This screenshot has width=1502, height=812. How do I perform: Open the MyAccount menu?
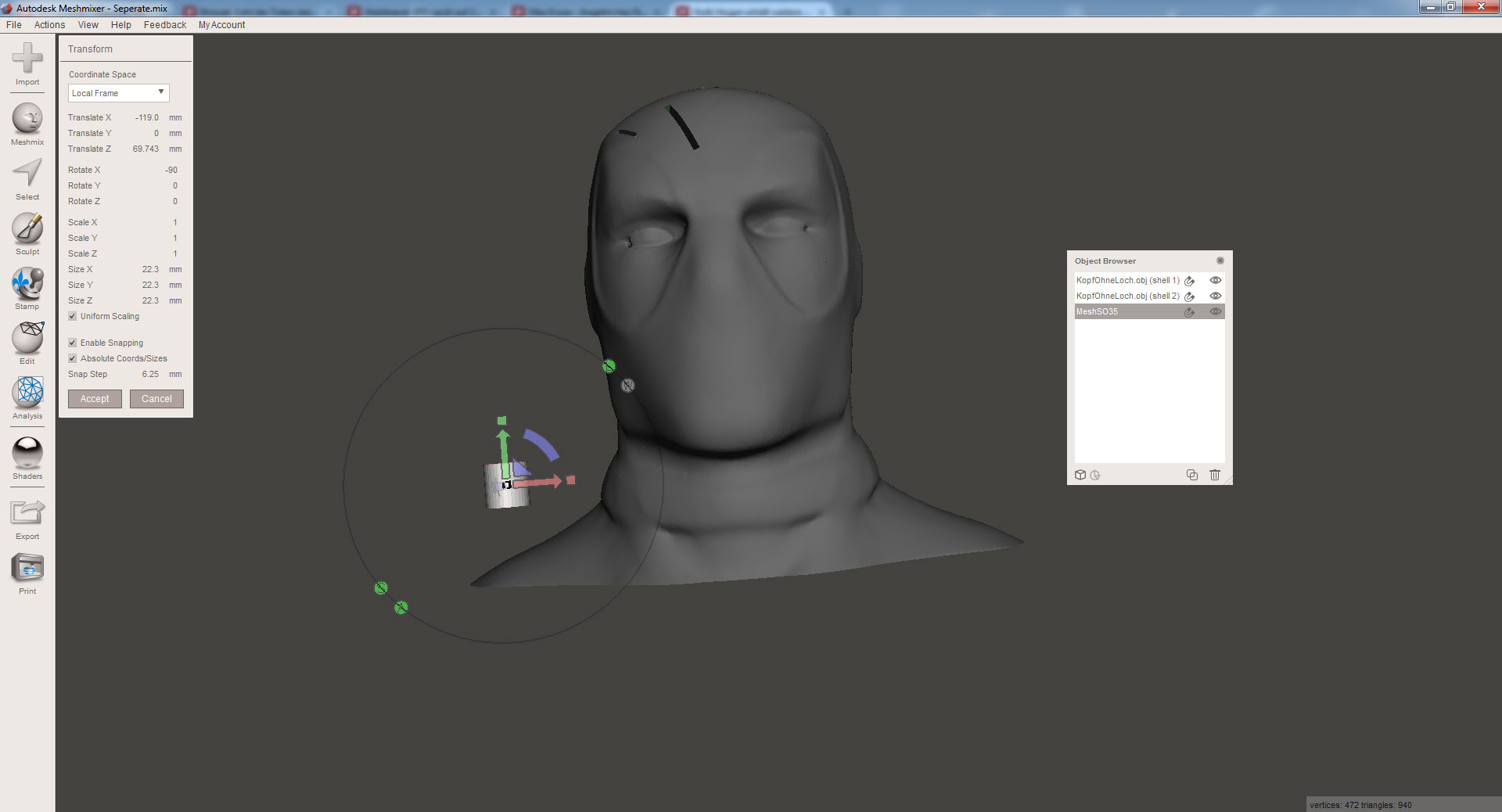222,25
